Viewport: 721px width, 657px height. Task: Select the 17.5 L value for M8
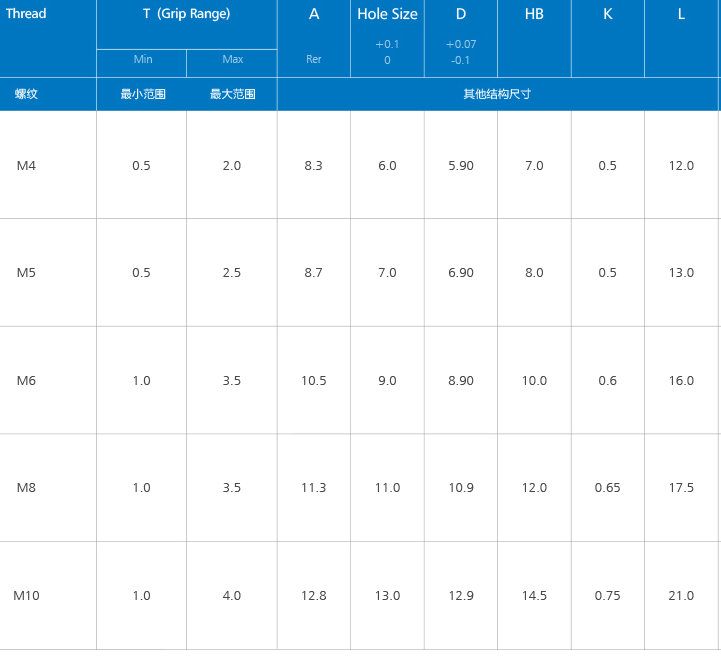(681, 488)
